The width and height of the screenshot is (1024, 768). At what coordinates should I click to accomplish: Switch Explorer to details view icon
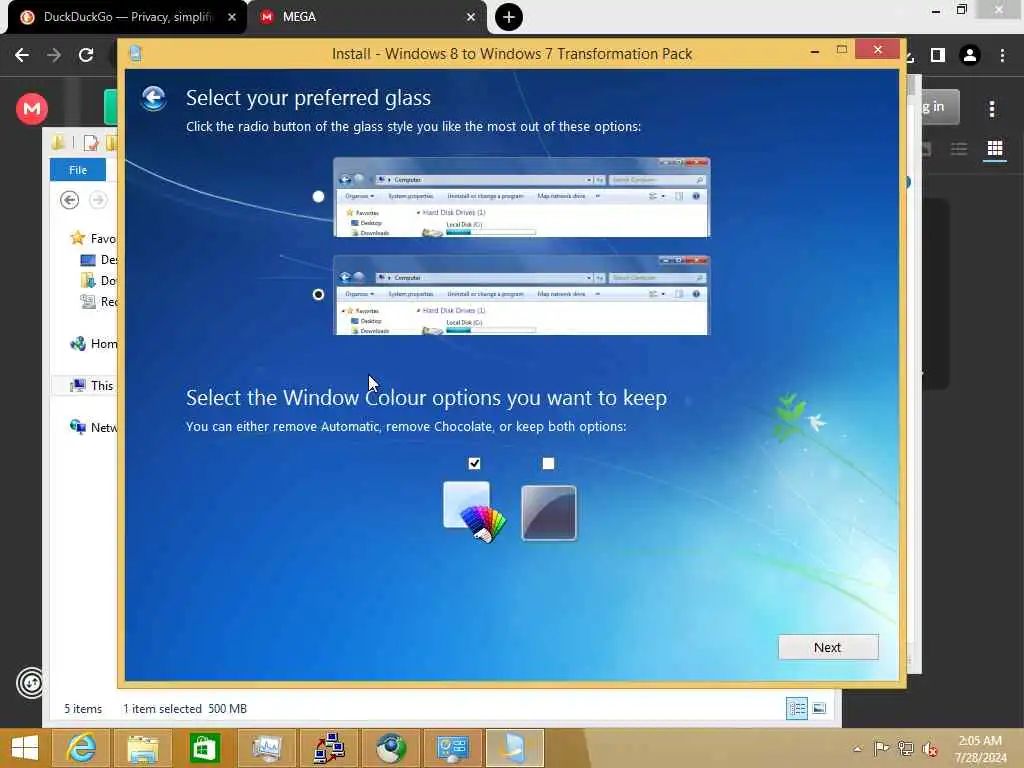coord(797,708)
